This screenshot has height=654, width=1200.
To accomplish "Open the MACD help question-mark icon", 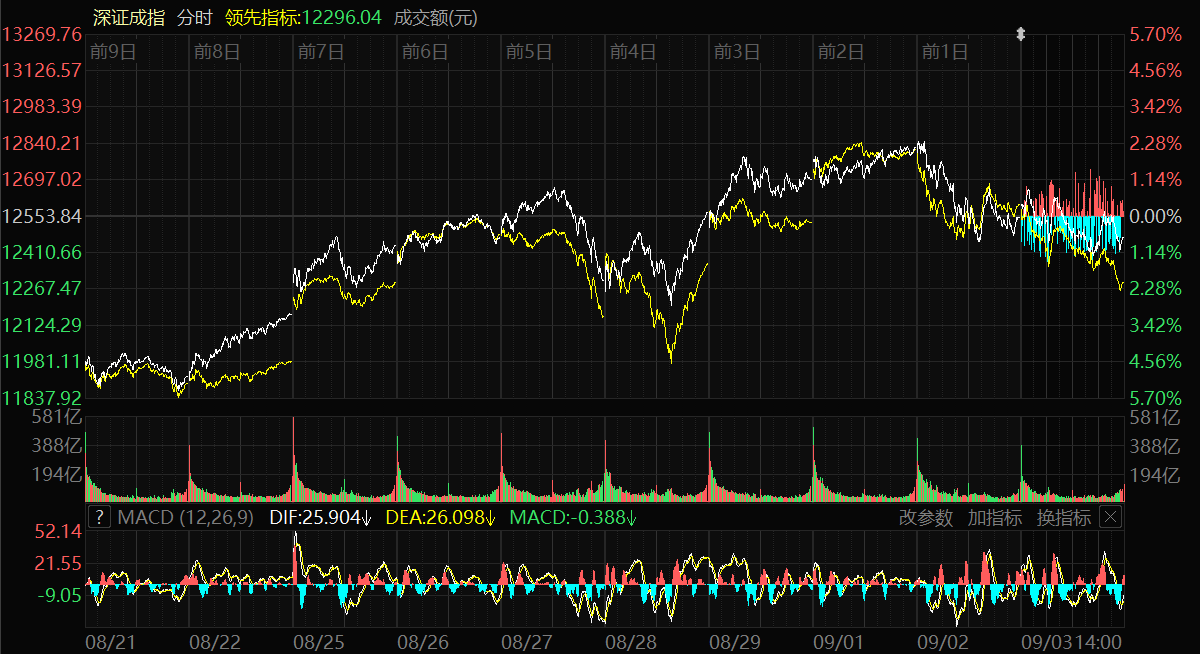I will [99, 517].
